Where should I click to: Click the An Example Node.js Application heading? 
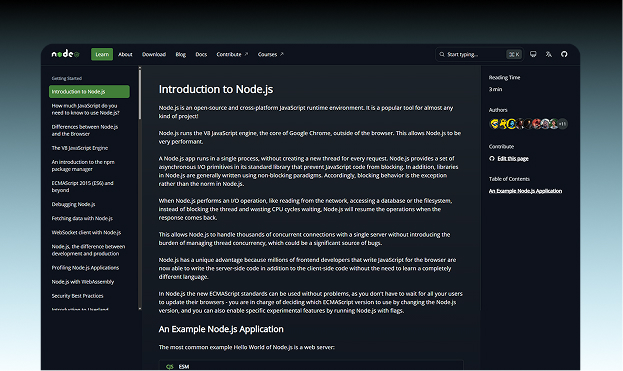click(x=221, y=329)
